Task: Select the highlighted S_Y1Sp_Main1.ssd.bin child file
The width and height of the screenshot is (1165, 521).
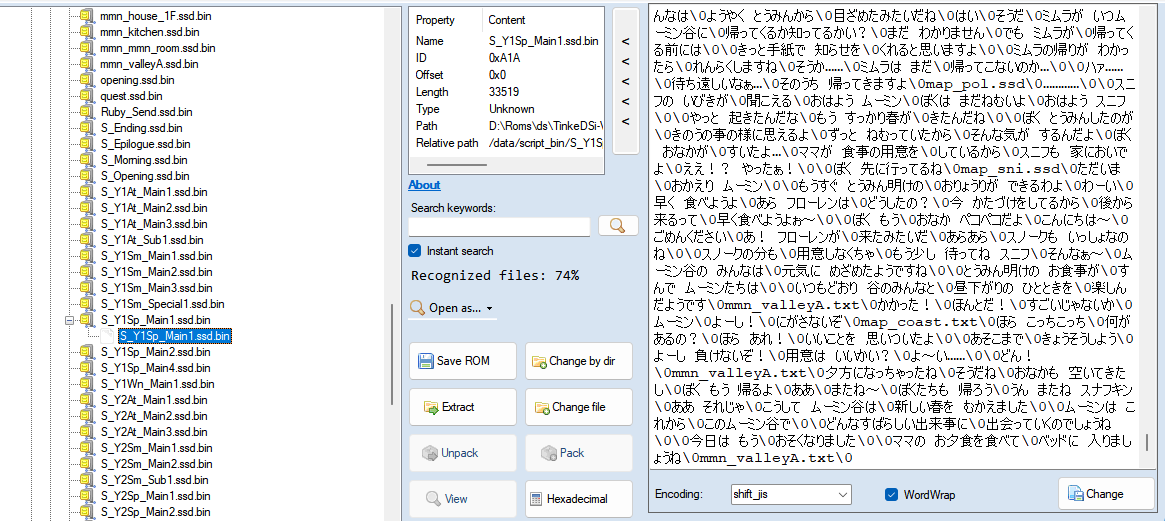Action: pos(175,337)
